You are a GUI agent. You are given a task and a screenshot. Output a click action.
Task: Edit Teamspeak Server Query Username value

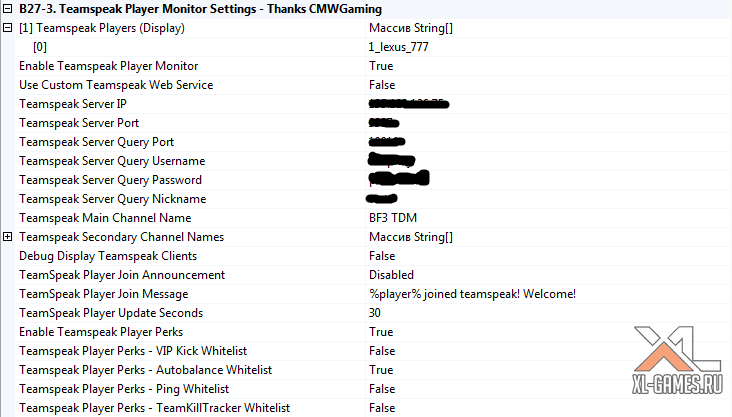[x=391, y=160]
